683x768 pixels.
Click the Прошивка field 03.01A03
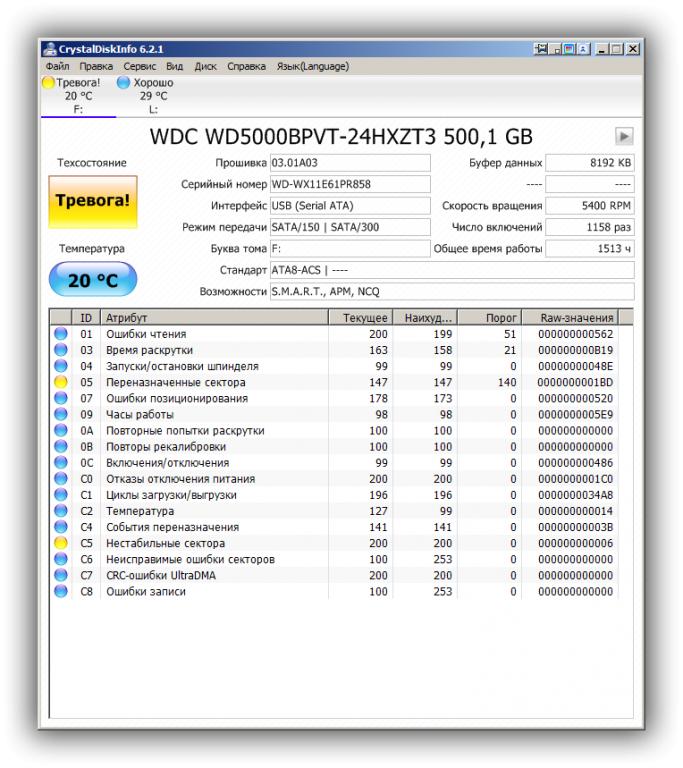350,163
